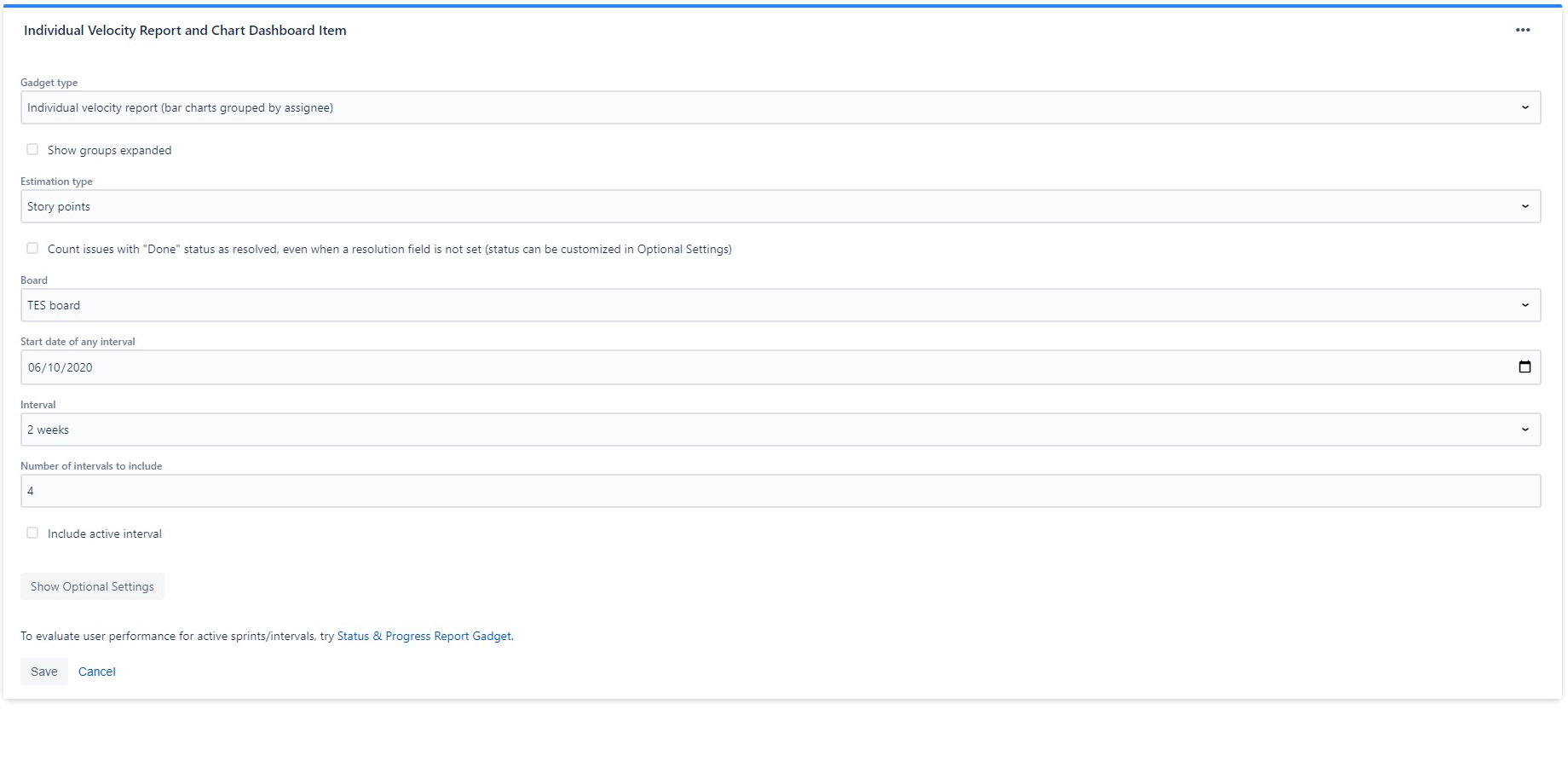Enable the Show groups expanded checkbox
1568x767 pixels.
tap(32, 148)
